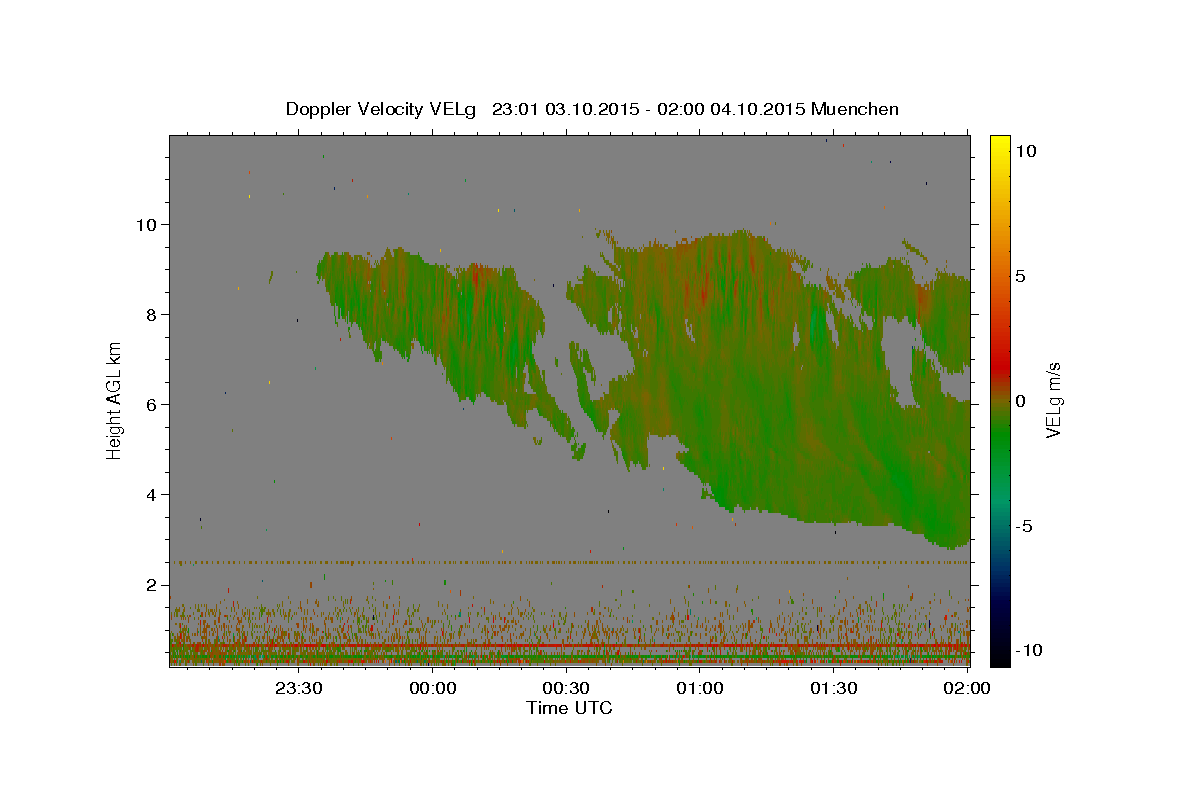
Task: Click the colorbar value 0 label
Action: pos(1021,401)
